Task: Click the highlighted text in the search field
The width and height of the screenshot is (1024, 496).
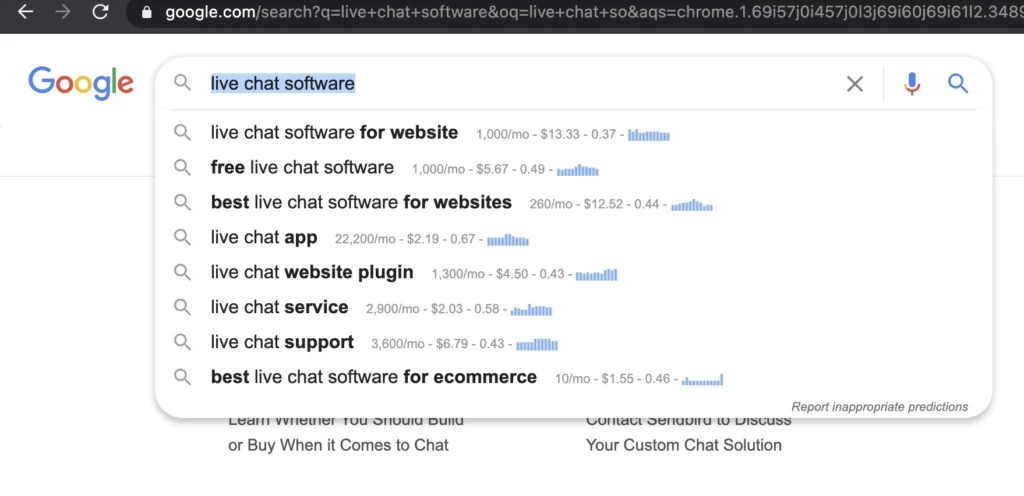Action: coord(282,84)
